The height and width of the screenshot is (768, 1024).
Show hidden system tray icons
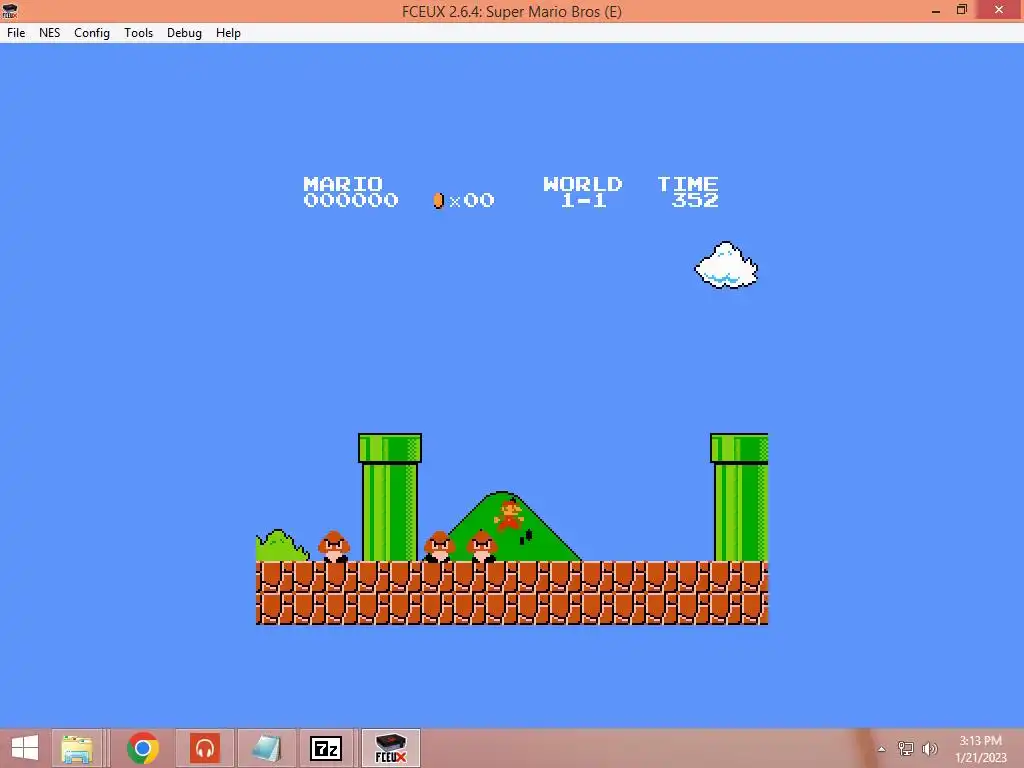tap(882, 749)
